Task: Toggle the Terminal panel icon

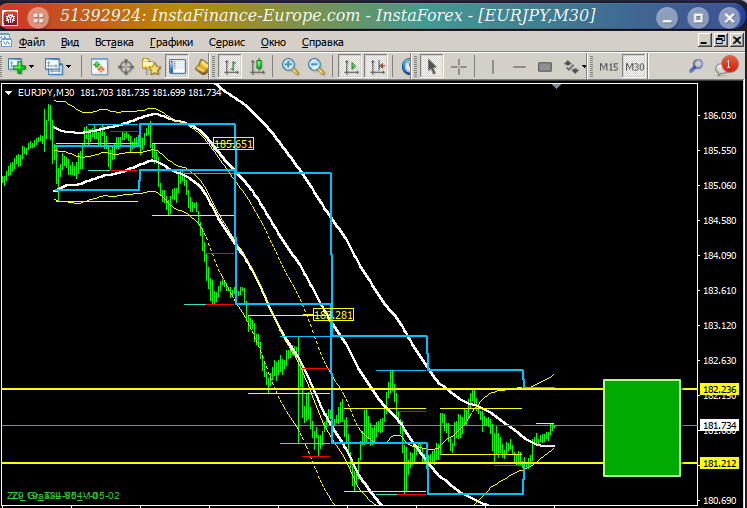Action: [x=177, y=66]
